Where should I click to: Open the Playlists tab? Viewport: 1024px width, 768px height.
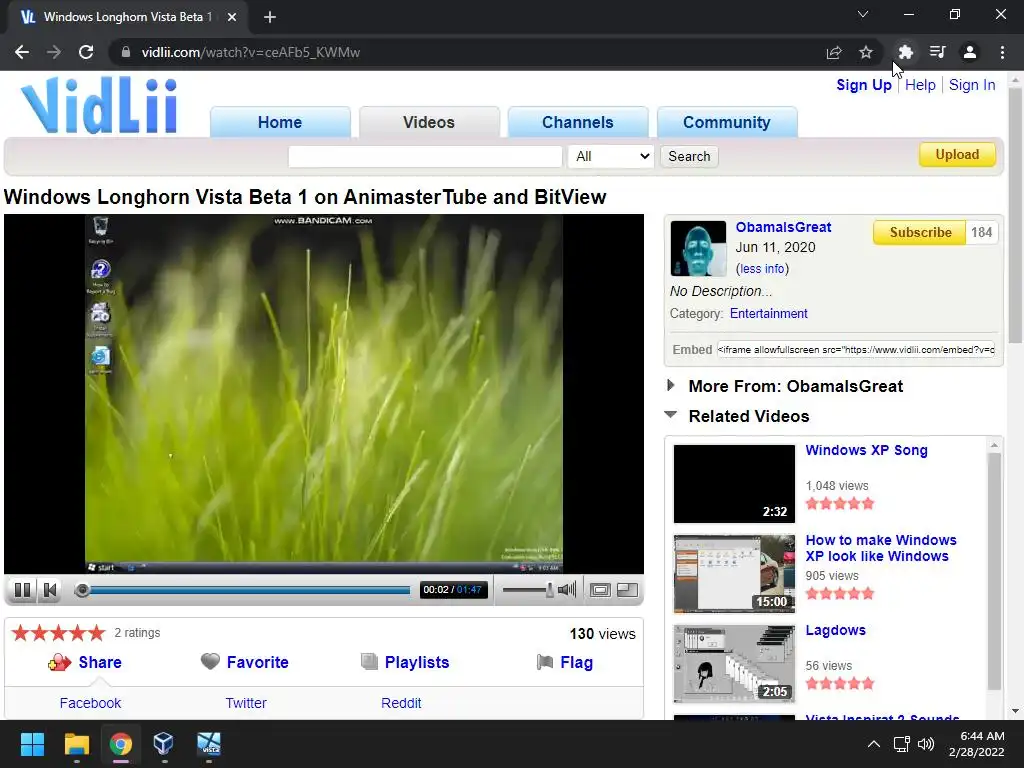pos(417,662)
